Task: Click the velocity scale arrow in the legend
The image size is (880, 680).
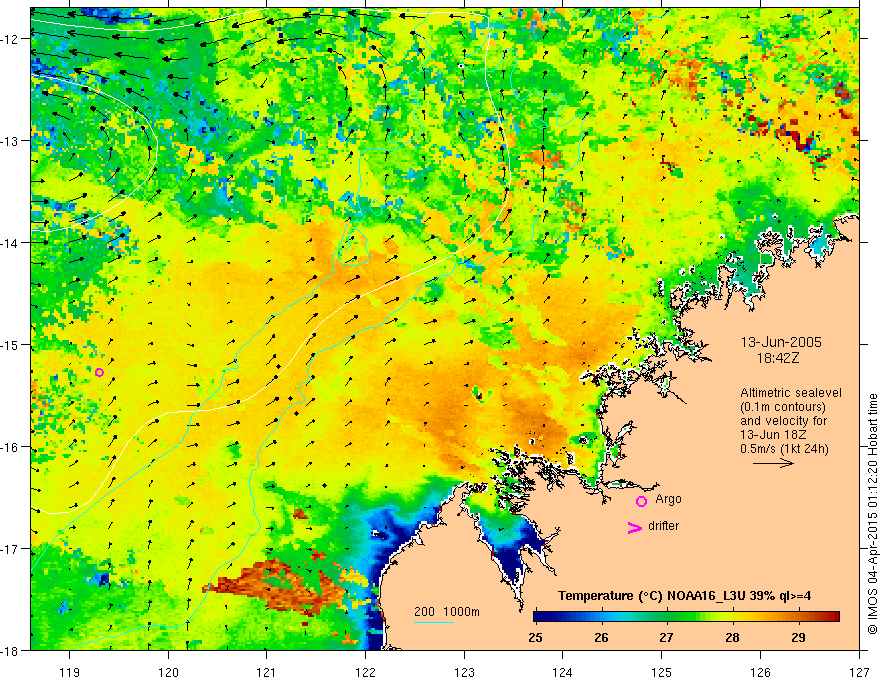Action: pyautogui.click(x=773, y=463)
